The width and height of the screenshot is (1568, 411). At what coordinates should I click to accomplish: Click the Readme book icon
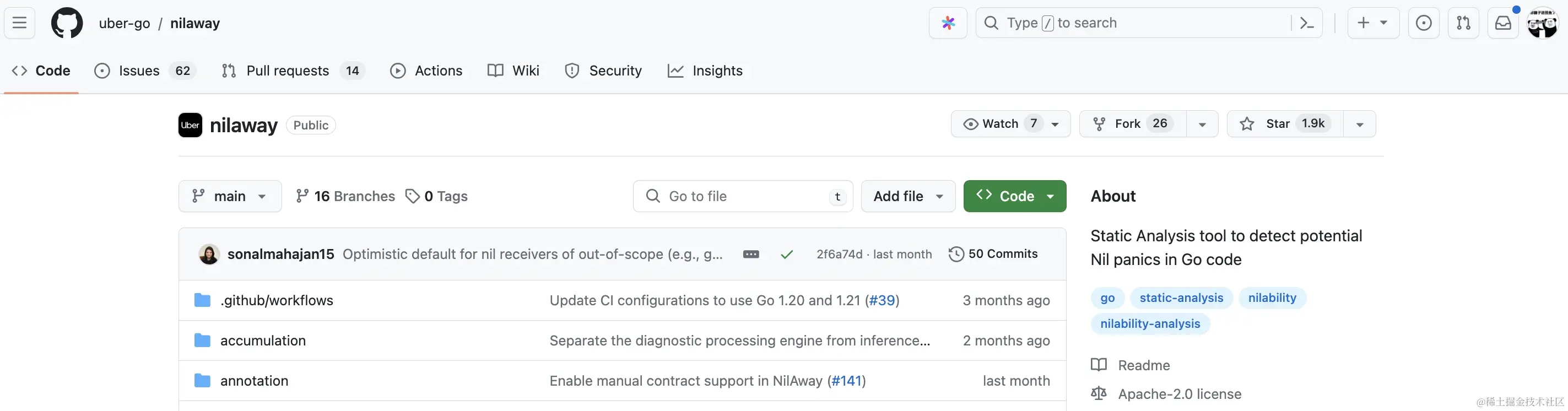1099,365
